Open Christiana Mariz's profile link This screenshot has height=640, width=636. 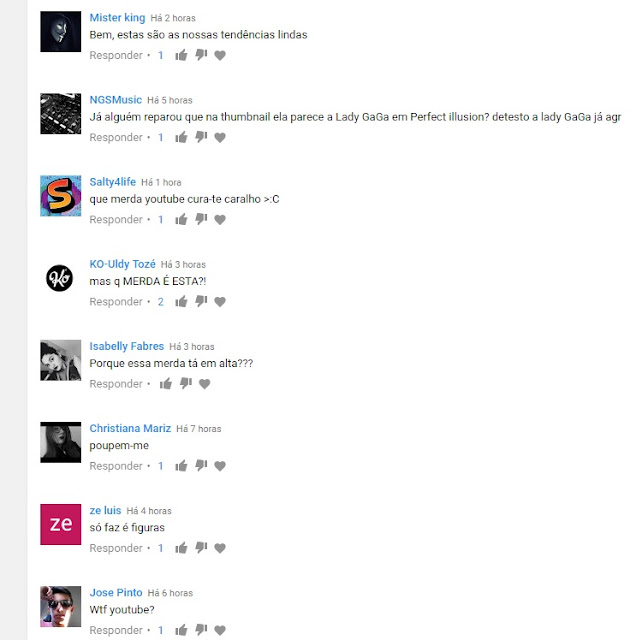click(x=130, y=429)
